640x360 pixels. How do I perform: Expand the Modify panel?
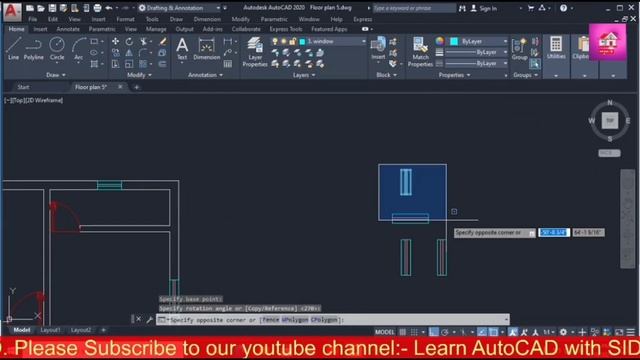click(139, 75)
